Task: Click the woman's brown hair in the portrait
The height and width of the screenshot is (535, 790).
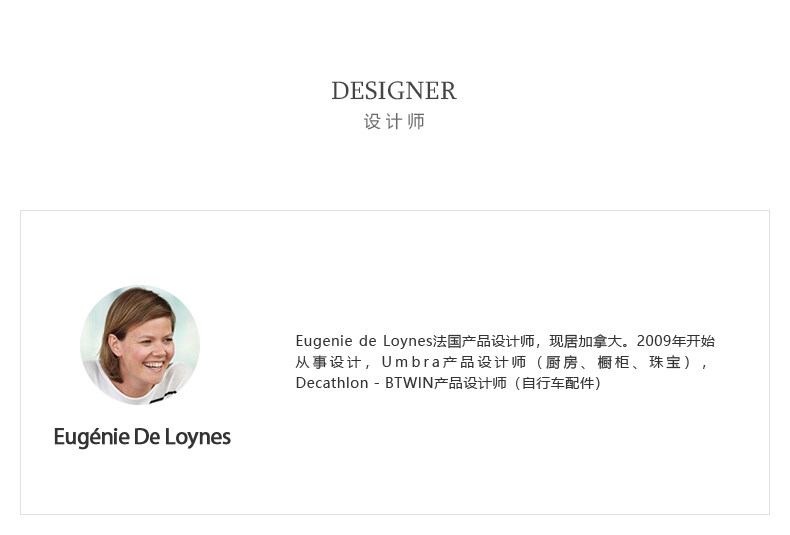Action: point(131,312)
